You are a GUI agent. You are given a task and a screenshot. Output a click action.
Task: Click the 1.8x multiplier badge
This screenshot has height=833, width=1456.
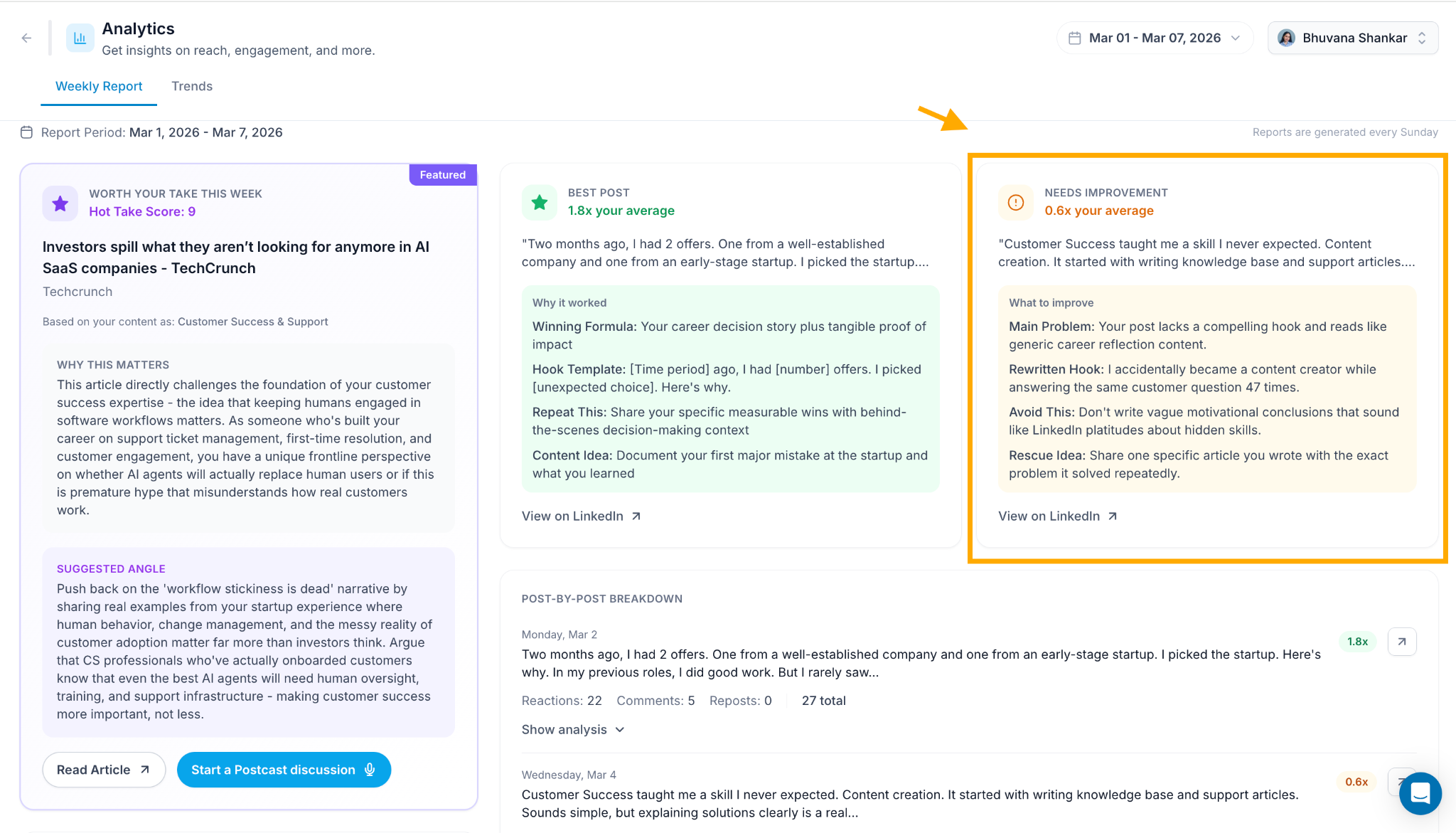1357,642
